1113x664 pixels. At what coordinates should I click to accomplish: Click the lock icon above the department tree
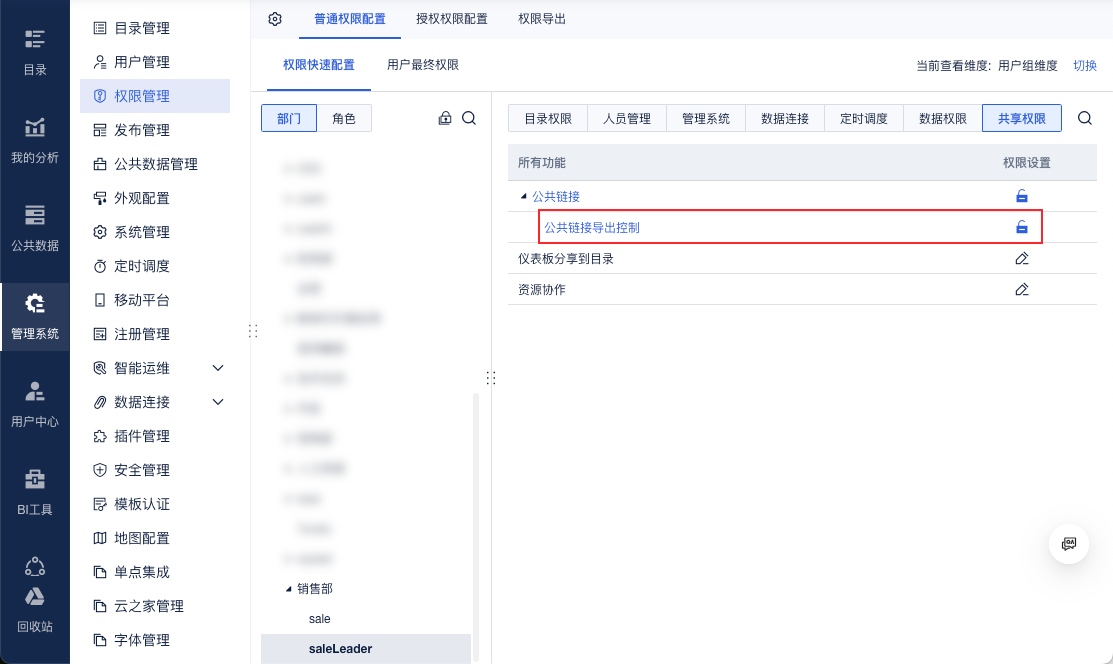tap(445, 118)
